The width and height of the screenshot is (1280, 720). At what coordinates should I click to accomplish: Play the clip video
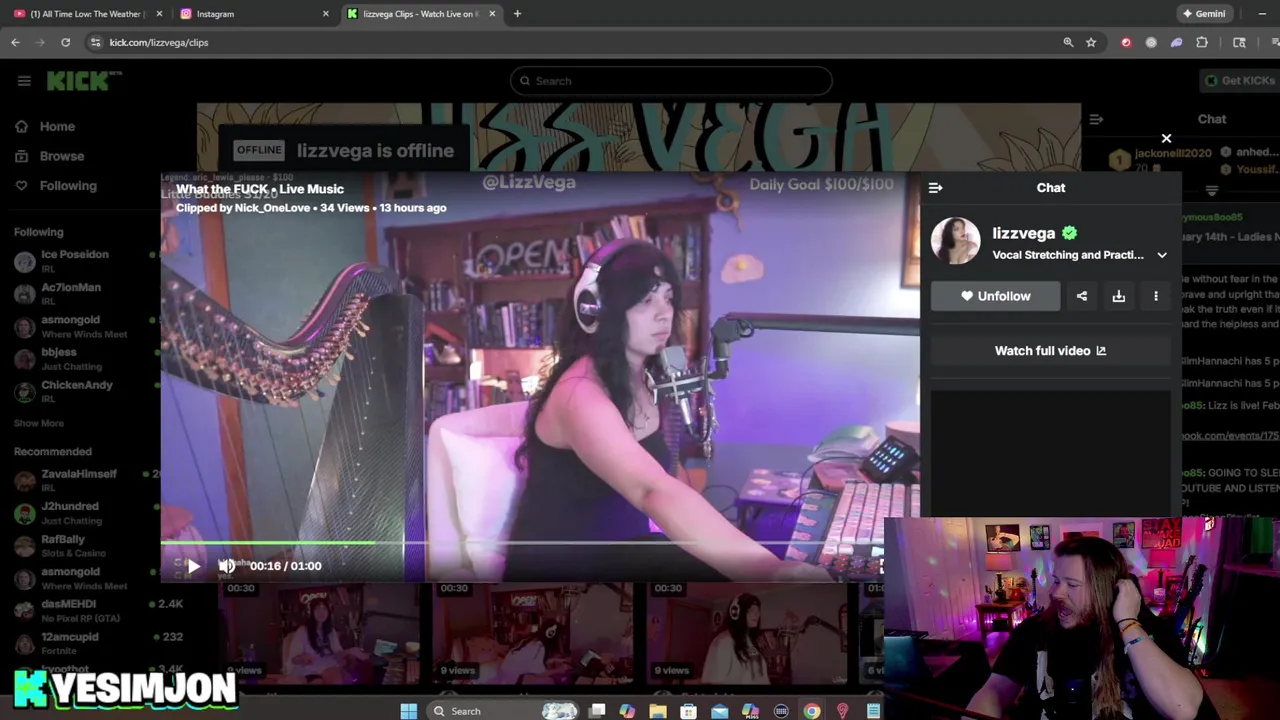[193, 566]
